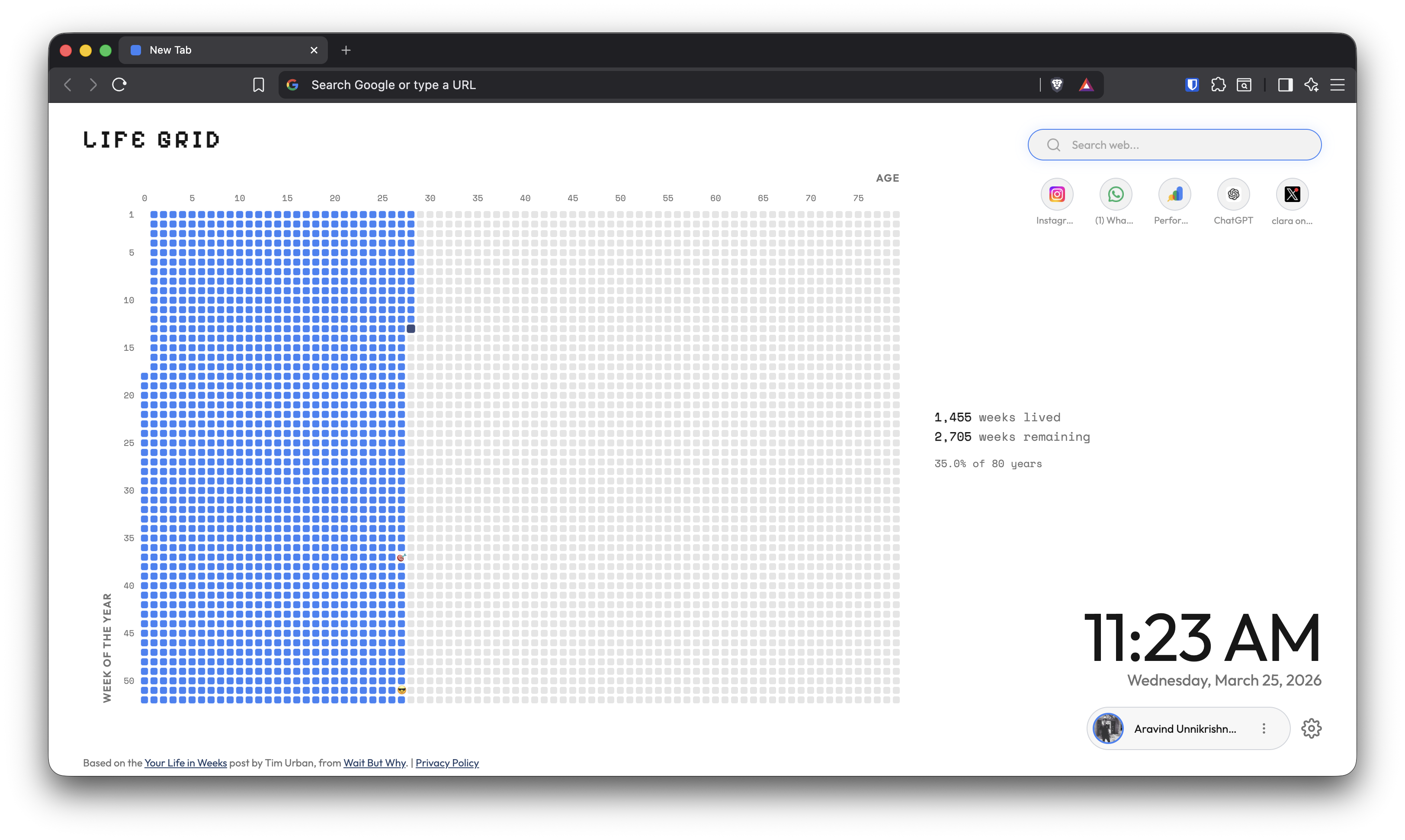Open the Your Life in Weeks link
Viewport: 1405px width, 840px height.
(x=185, y=763)
